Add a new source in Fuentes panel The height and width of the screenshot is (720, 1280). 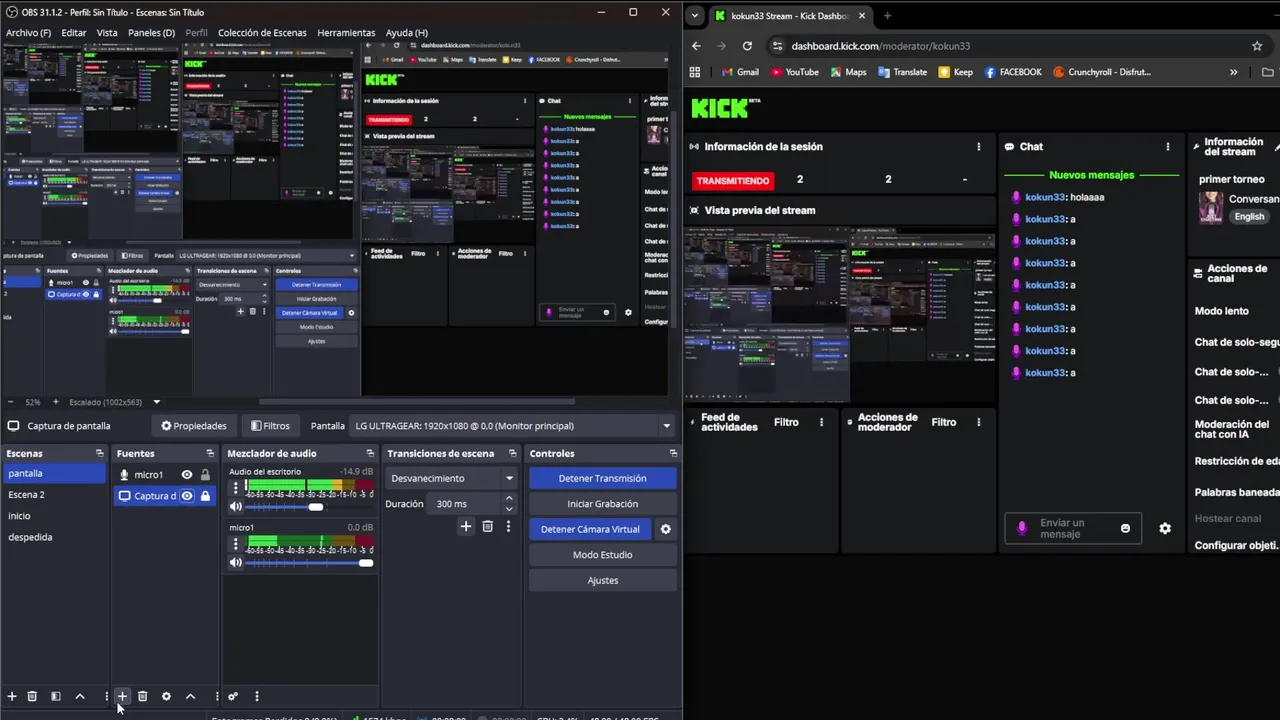(122, 696)
